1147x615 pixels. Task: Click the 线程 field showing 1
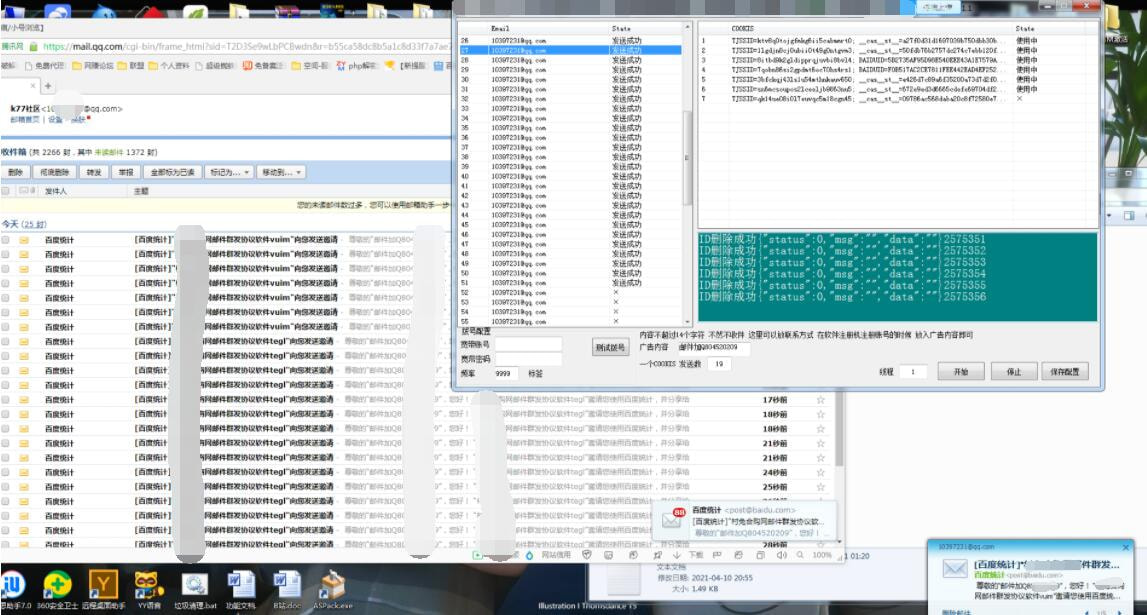913,371
